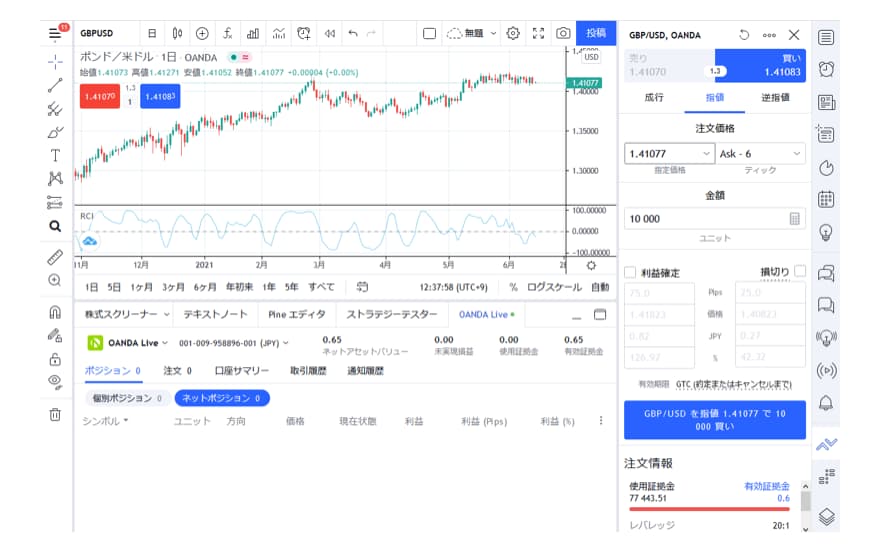Viewport: 880px width, 554px height.
Task: Select the すべて time range
Action: [x=321, y=287]
